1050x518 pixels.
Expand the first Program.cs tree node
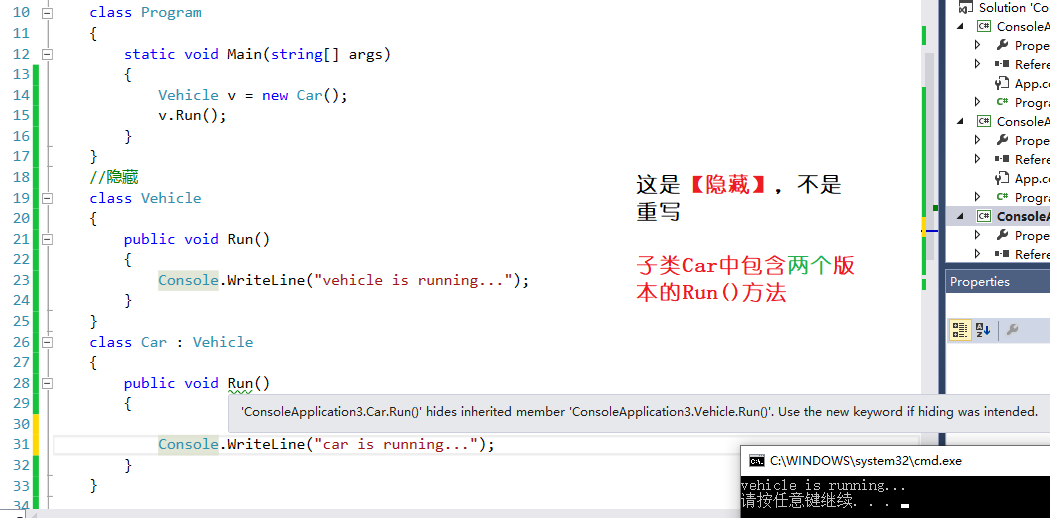977,102
